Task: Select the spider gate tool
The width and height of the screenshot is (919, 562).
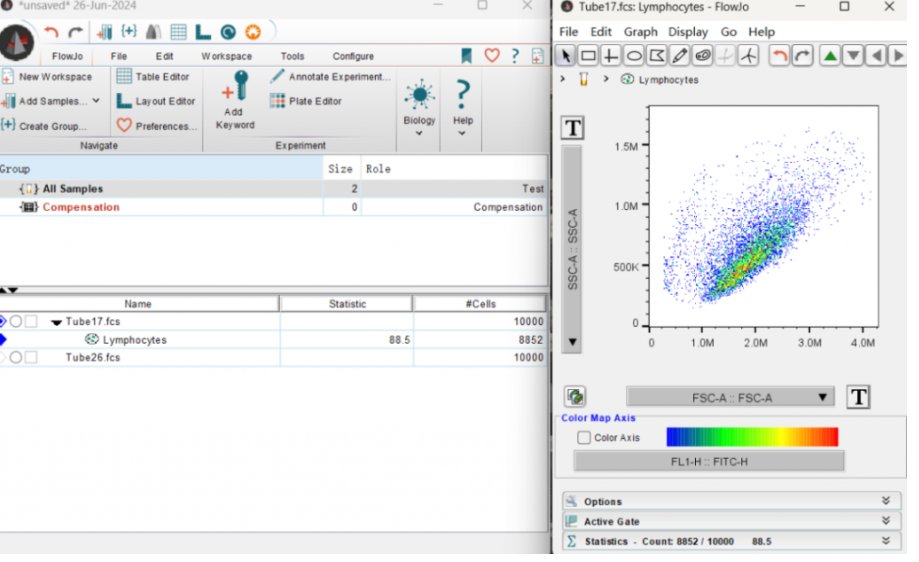Action: coord(748,56)
